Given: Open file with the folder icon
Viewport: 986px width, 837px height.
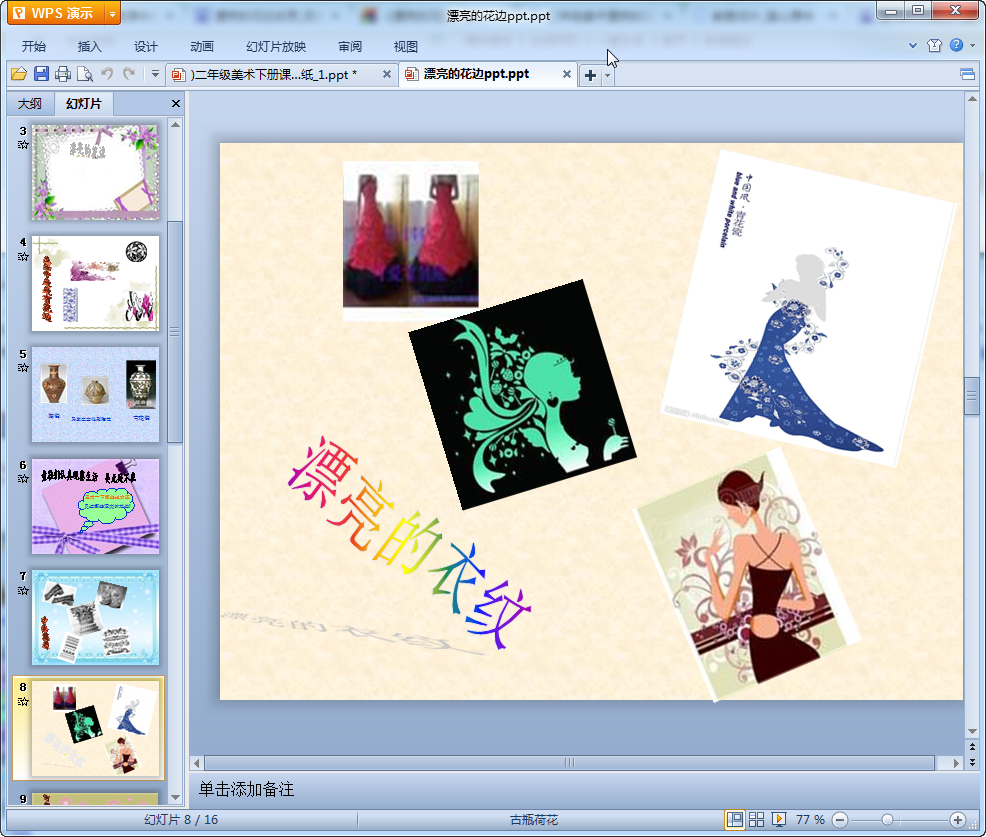Looking at the screenshot, I should pos(19,74).
